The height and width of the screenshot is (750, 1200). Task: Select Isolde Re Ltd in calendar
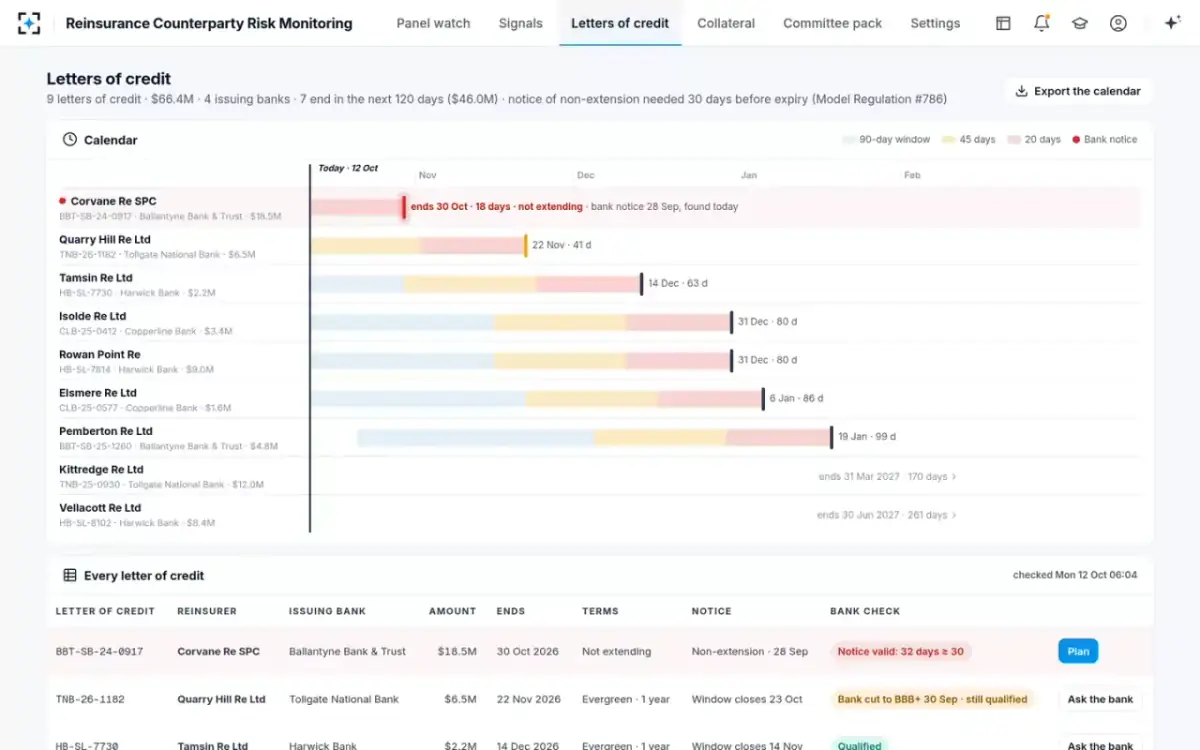click(x=93, y=316)
